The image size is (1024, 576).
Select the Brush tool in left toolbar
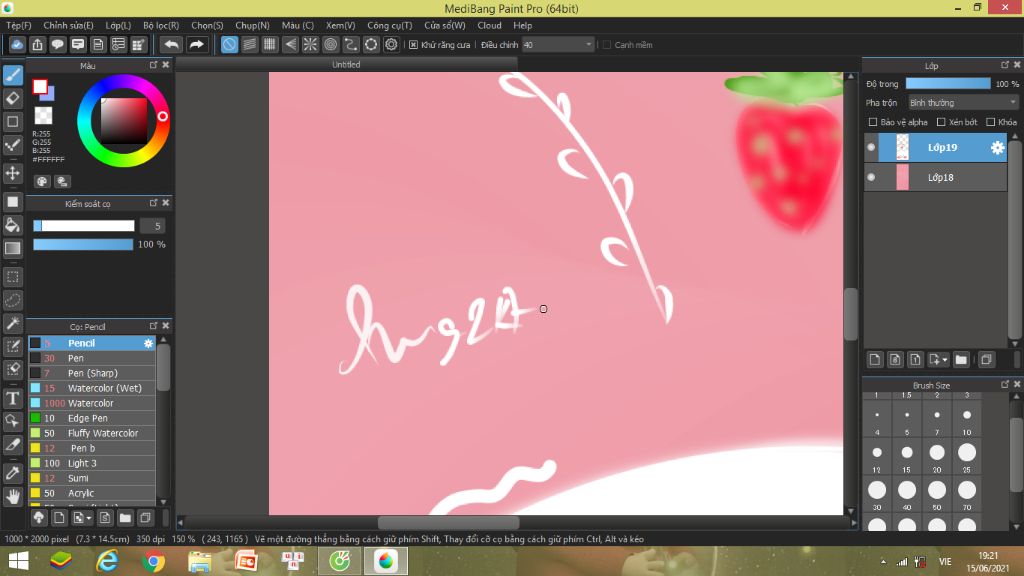coord(12,75)
